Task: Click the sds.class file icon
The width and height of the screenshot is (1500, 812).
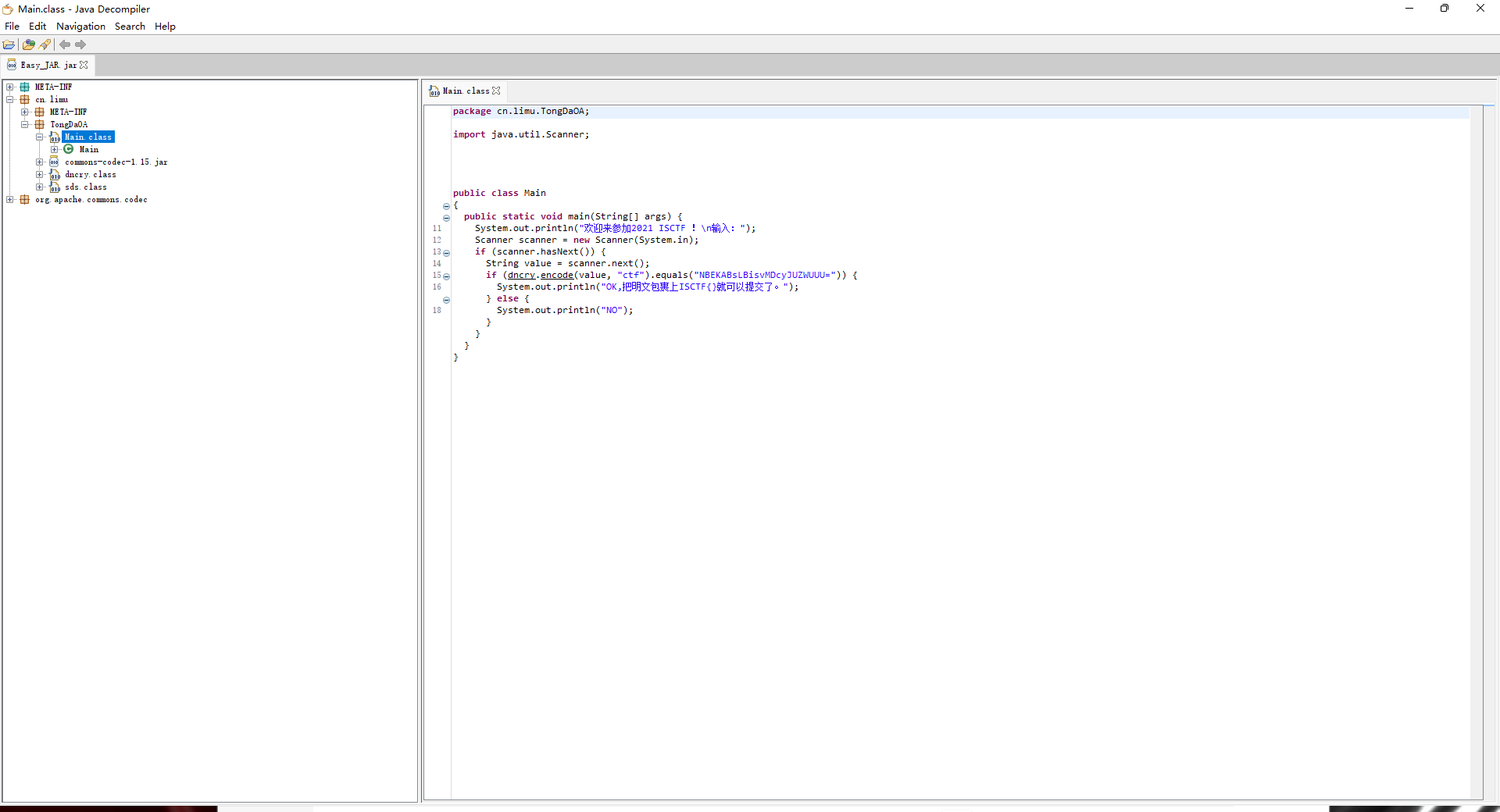Action: pos(55,187)
